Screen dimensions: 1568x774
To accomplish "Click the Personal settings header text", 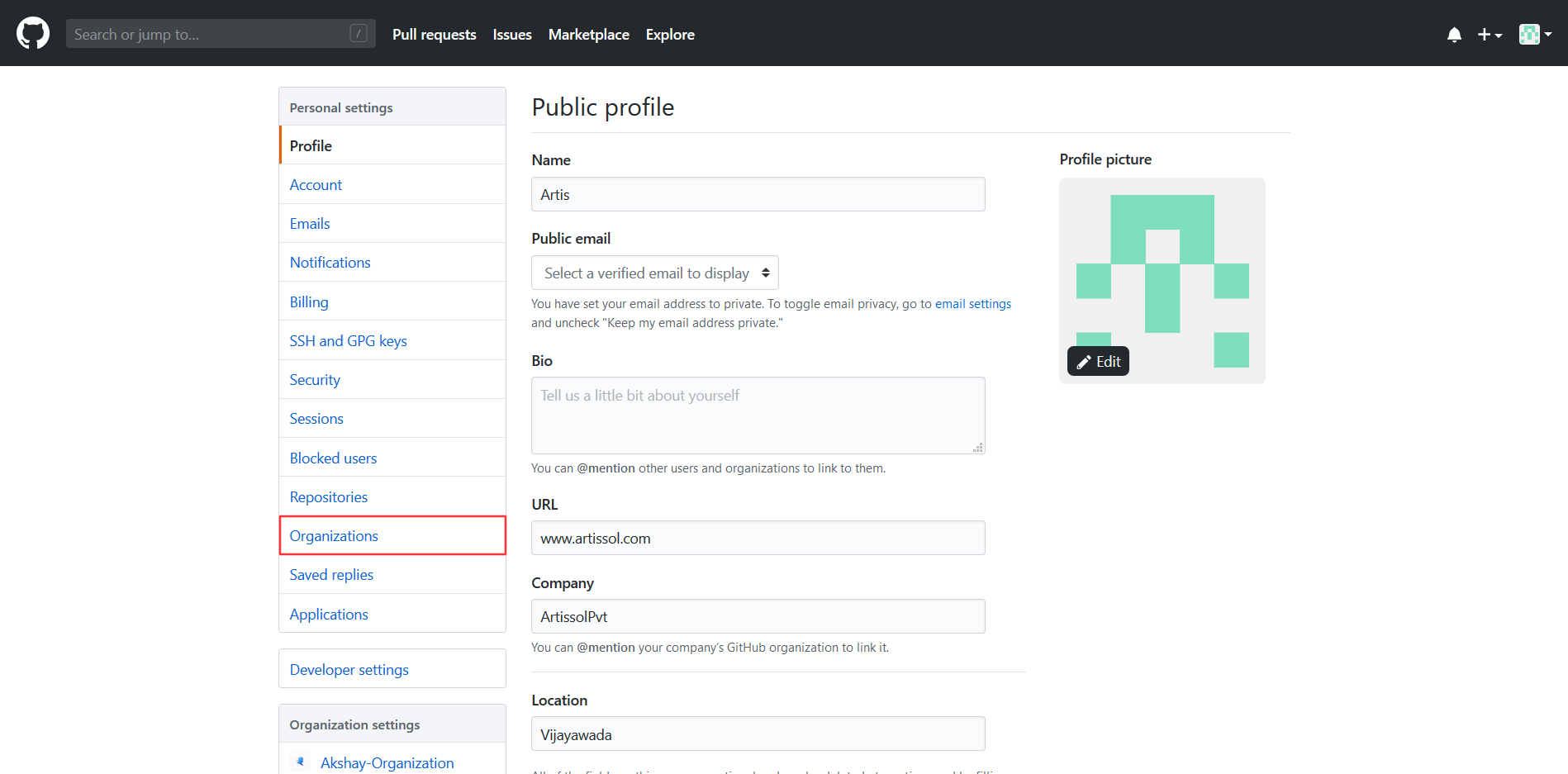I will pos(341,107).
